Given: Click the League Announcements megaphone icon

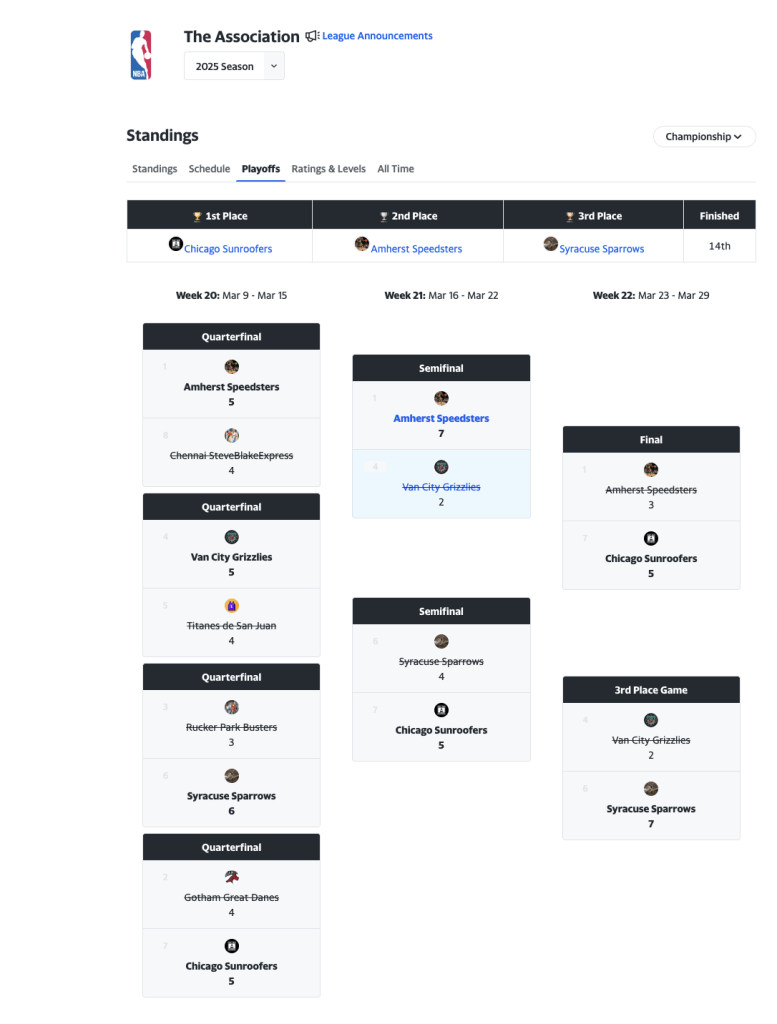Looking at the screenshot, I should click(x=312, y=36).
